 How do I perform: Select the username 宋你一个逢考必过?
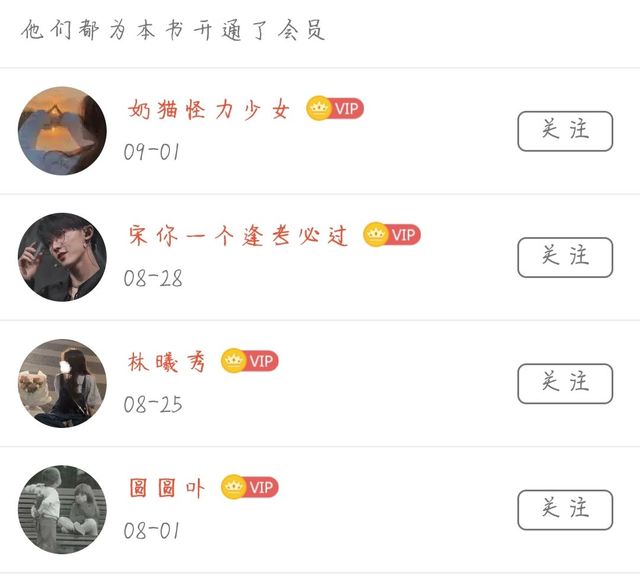pos(238,236)
